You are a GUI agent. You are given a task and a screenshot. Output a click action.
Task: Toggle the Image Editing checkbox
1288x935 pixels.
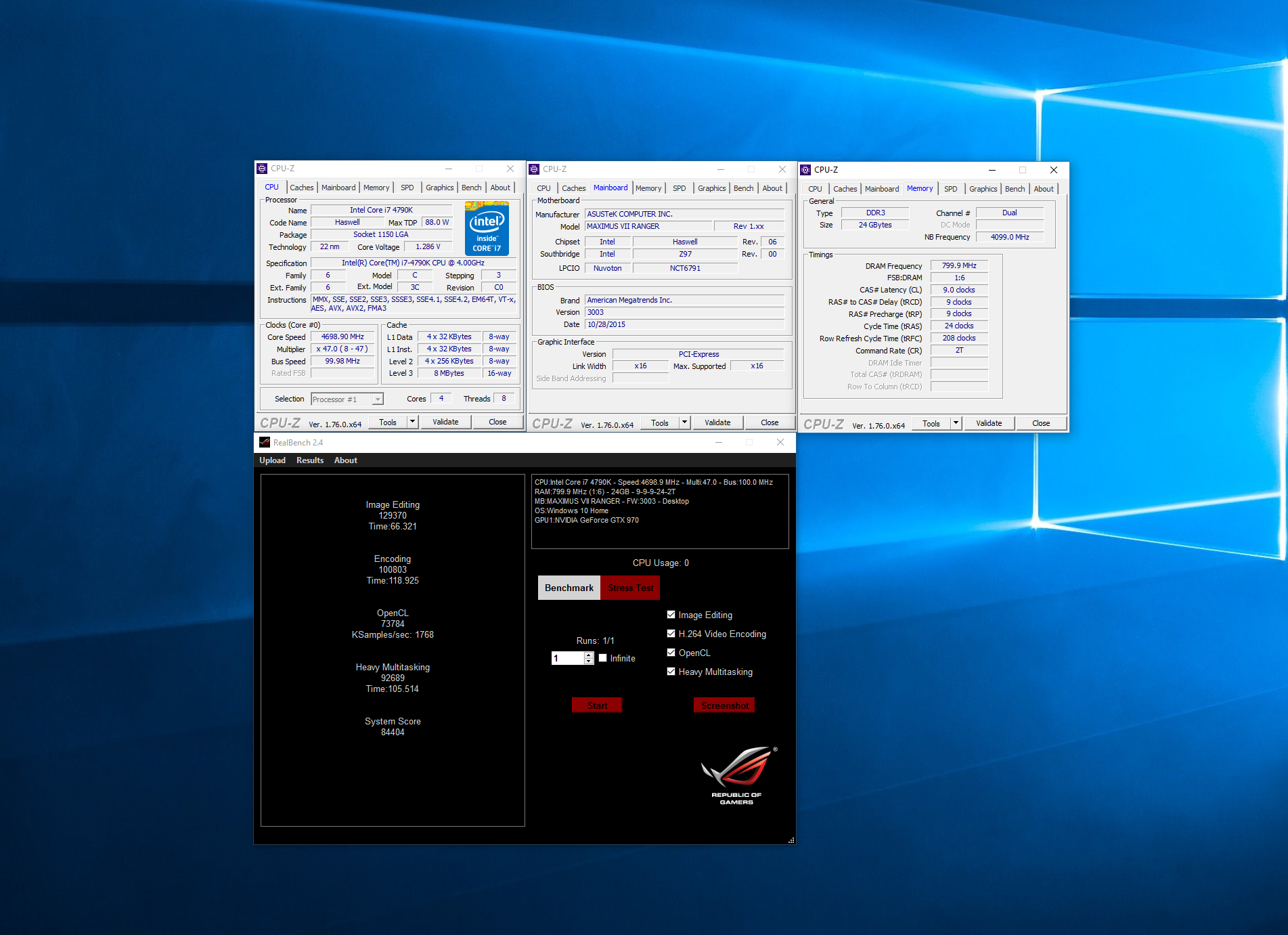[x=671, y=615]
